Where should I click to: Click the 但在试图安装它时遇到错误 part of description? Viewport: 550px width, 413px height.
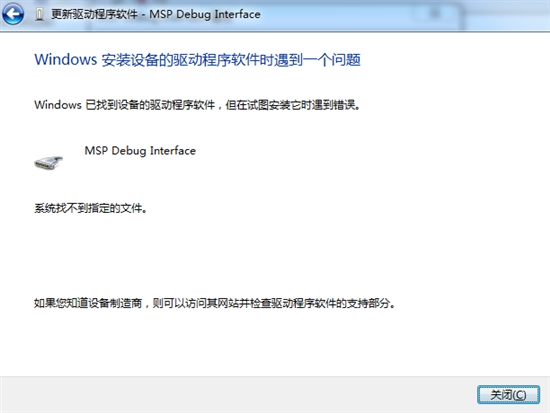point(293,105)
